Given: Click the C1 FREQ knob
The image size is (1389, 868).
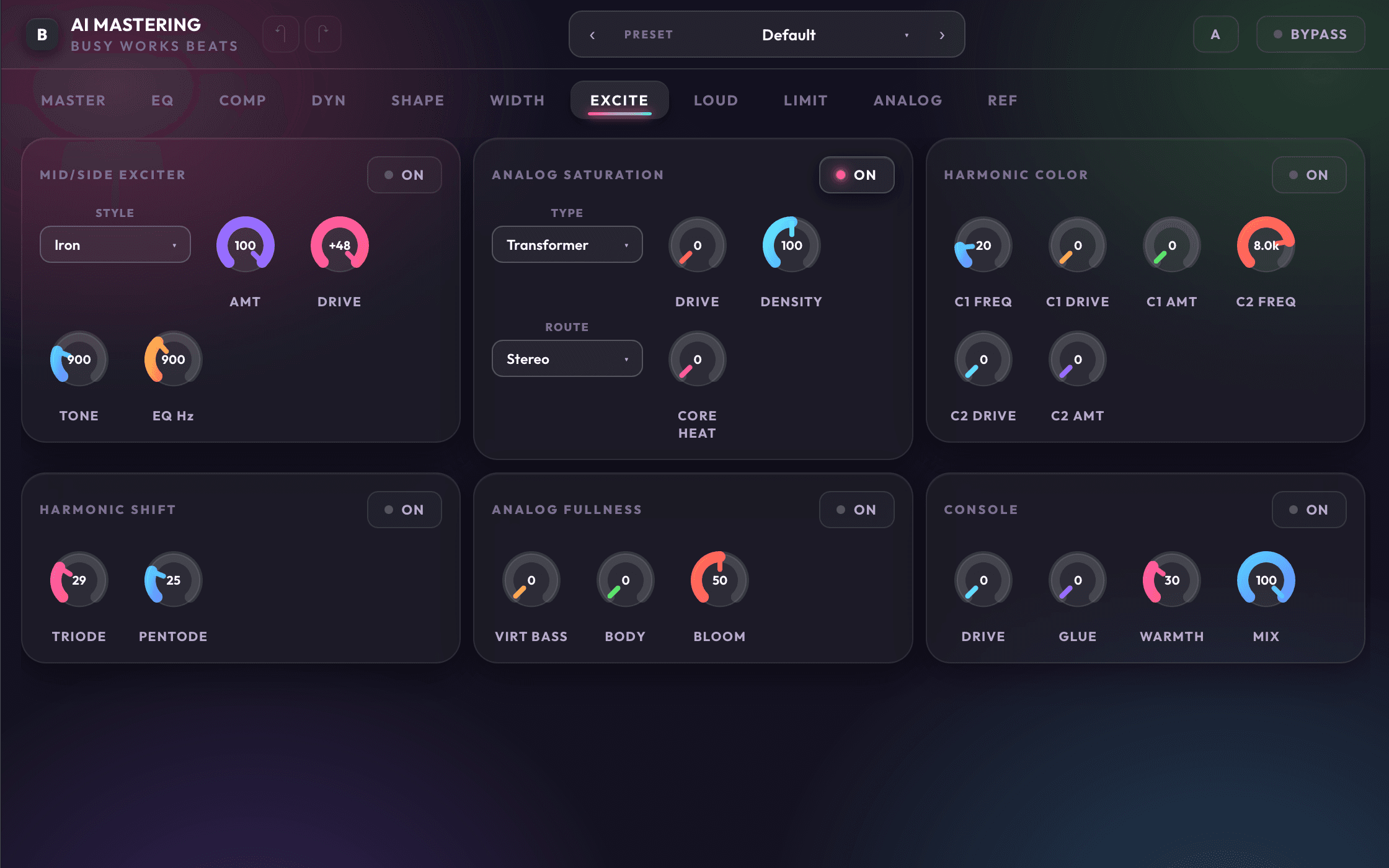Looking at the screenshot, I should 983,245.
